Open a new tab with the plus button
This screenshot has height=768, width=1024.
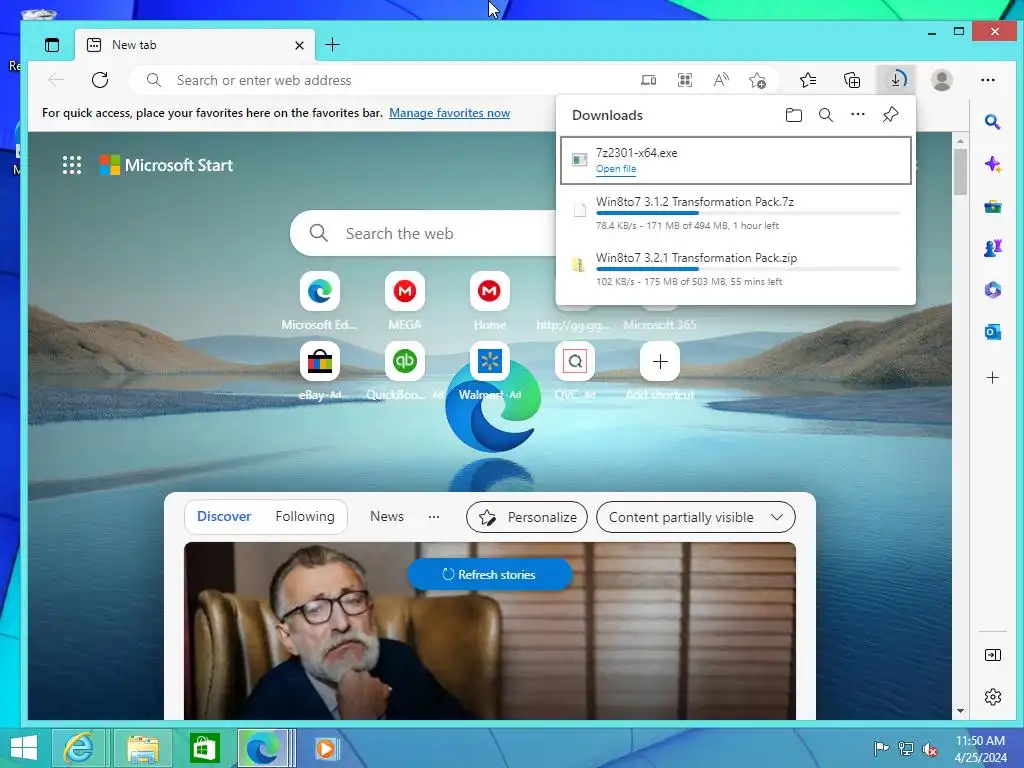332,44
